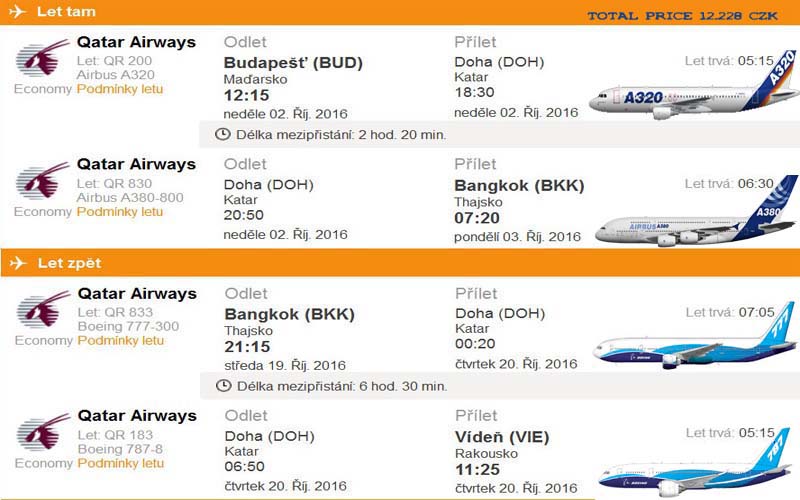This screenshot has height=500, width=800.
Task: Click the Boeing 787 aircraft image
Action: pyautogui.click(x=695, y=463)
